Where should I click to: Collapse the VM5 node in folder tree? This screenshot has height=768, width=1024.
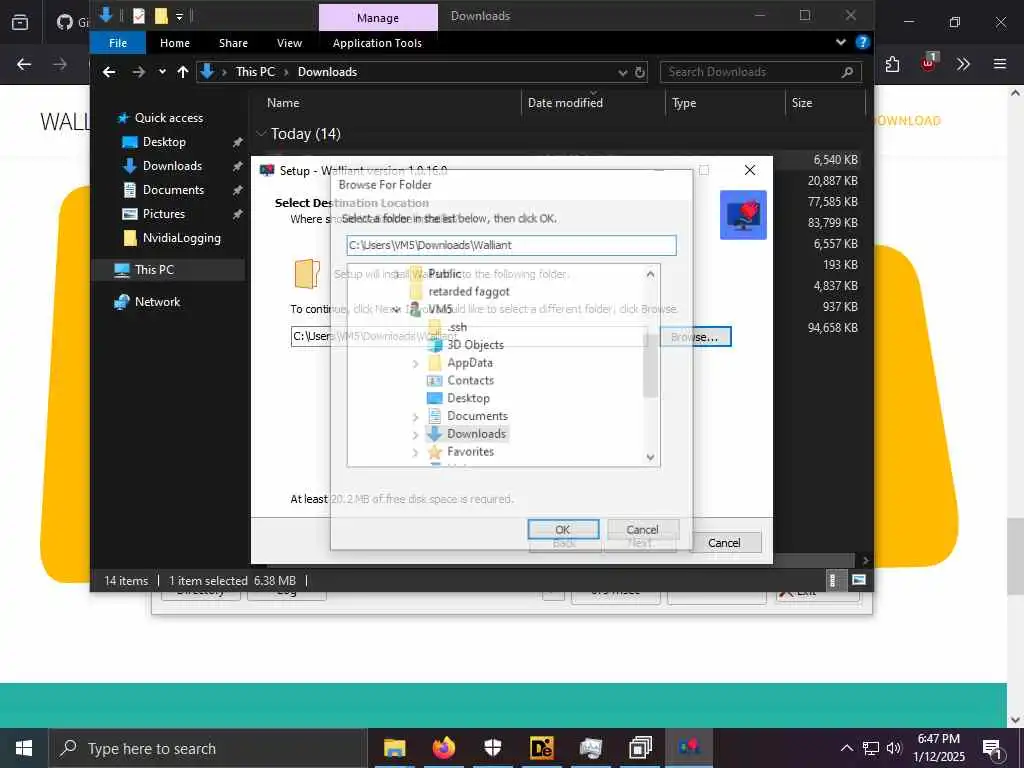click(x=396, y=310)
